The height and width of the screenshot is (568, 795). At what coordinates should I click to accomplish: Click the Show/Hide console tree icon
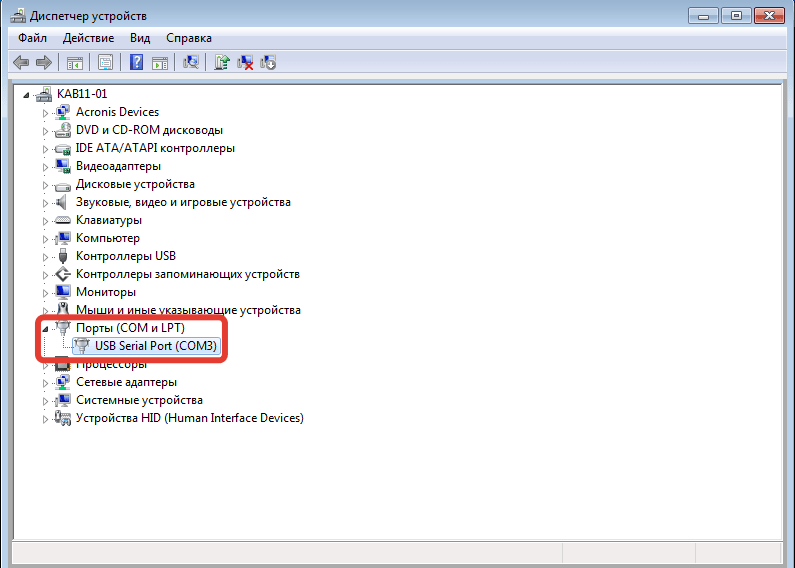[x=74, y=62]
